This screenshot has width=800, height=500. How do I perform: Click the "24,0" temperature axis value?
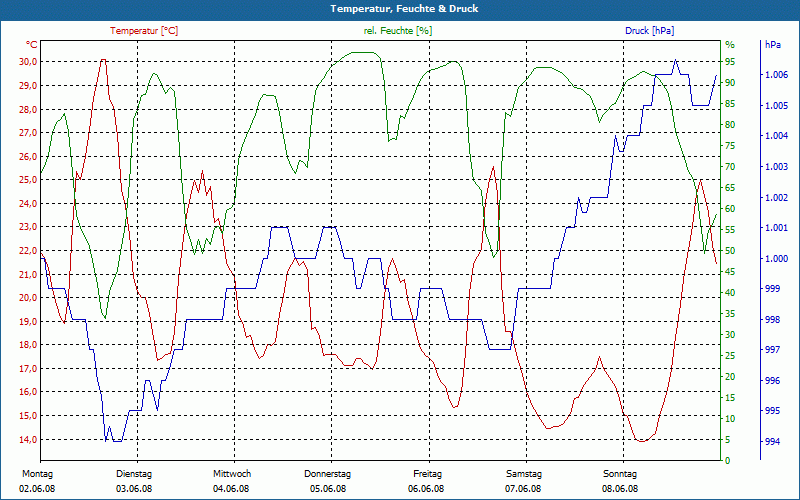point(29,204)
